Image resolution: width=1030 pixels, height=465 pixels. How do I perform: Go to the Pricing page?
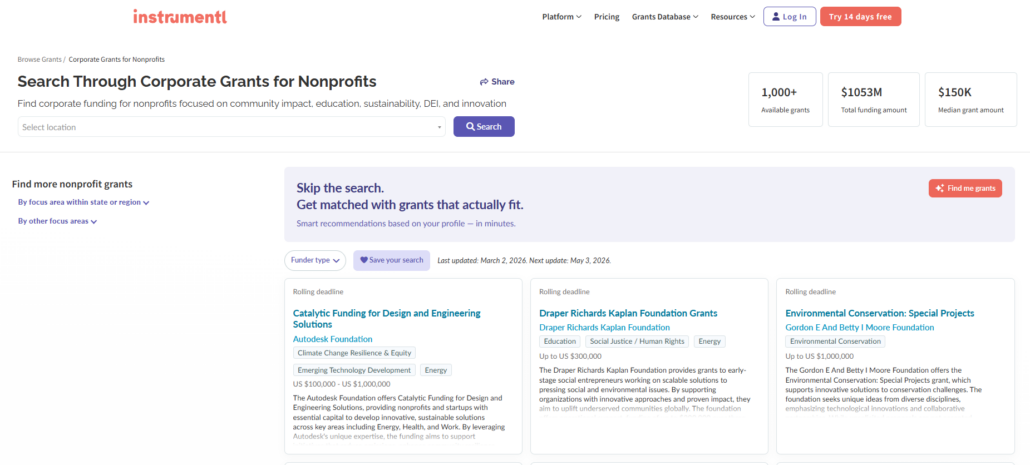606,17
